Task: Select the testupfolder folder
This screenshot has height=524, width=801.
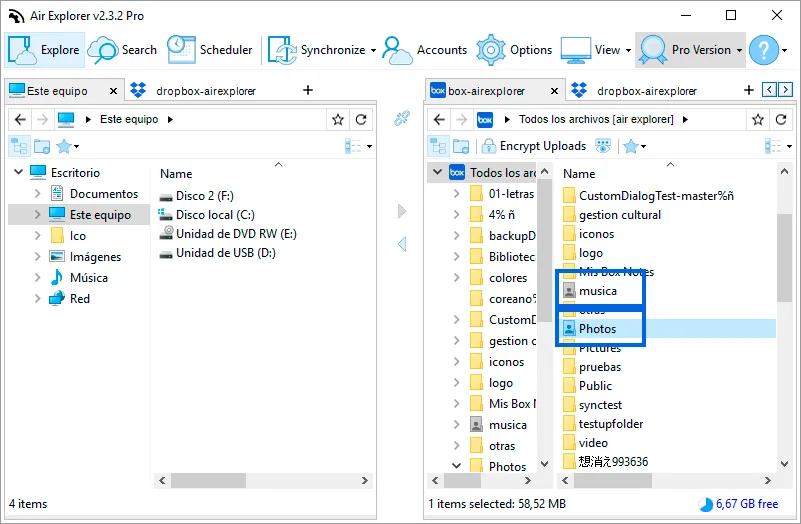Action: 611,424
